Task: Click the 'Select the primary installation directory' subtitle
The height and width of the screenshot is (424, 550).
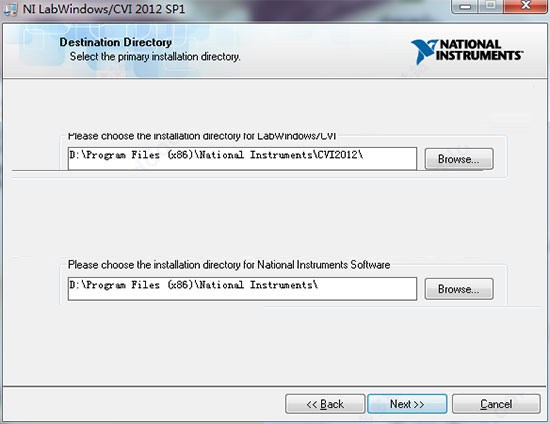Action: coord(155,56)
